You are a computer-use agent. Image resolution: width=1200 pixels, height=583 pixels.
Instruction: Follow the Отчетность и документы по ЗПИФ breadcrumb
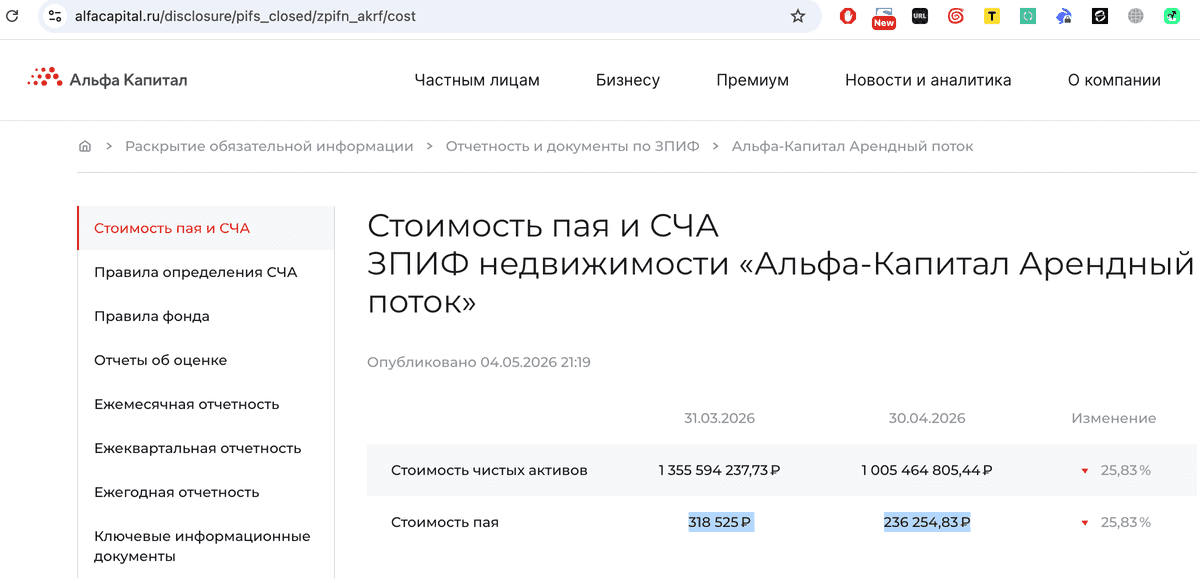click(x=572, y=146)
